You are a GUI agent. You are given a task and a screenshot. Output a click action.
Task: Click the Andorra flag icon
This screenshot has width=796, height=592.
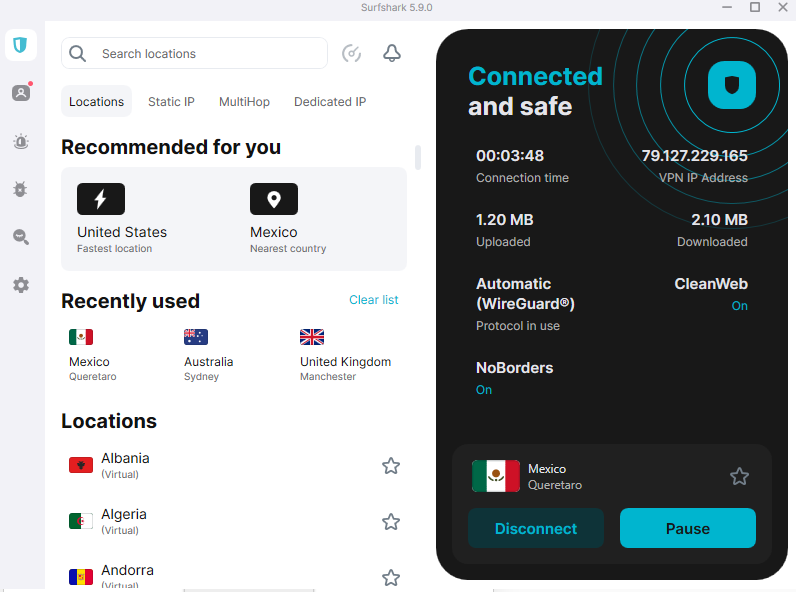tap(81, 577)
